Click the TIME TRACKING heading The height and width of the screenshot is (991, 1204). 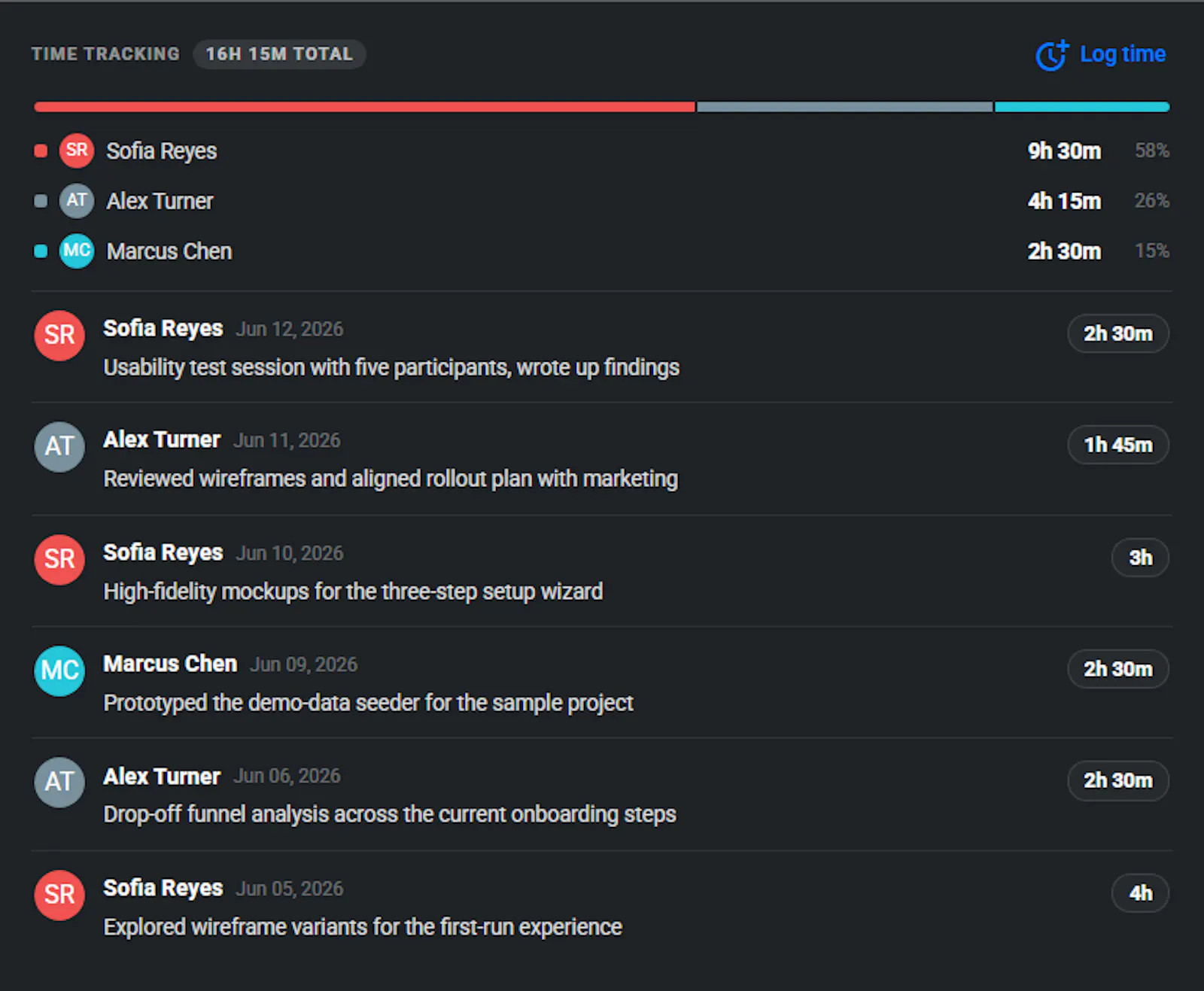click(x=106, y=54)
